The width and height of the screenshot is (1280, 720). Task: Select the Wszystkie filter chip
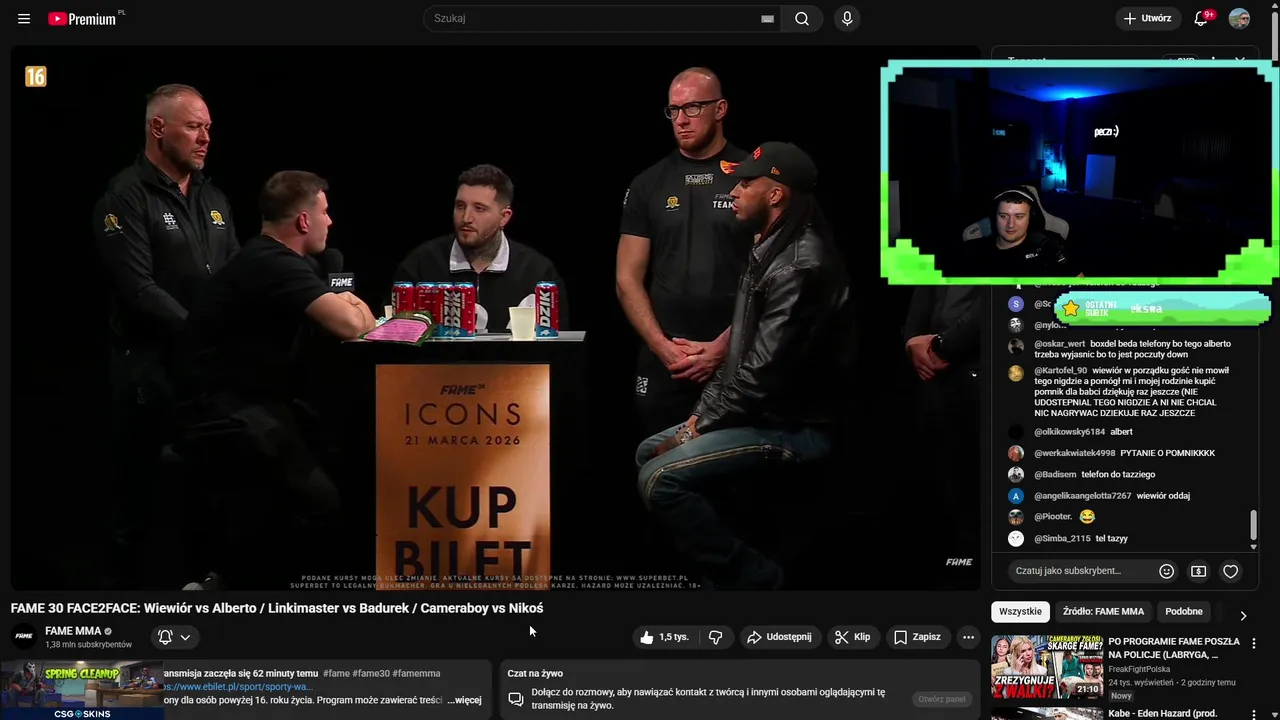tap(1020, 611)
